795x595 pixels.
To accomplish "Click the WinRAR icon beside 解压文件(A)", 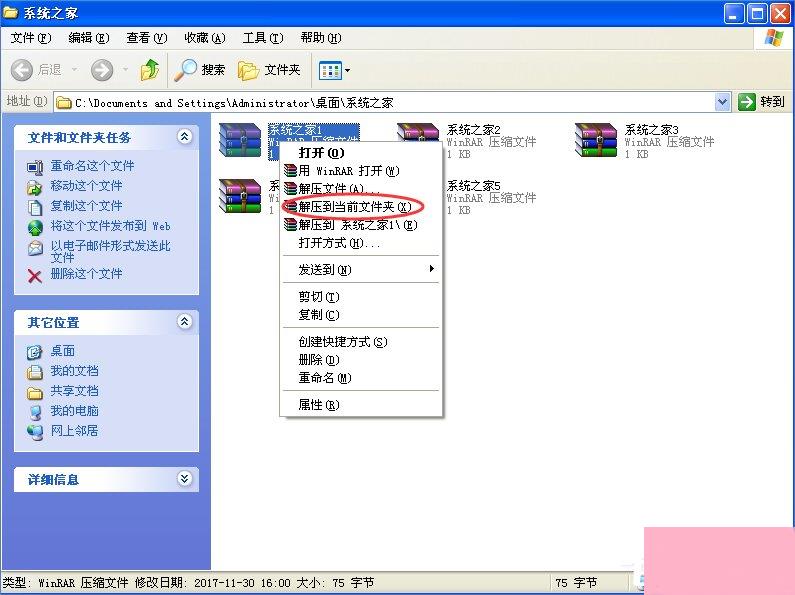I will pos(291,189).
